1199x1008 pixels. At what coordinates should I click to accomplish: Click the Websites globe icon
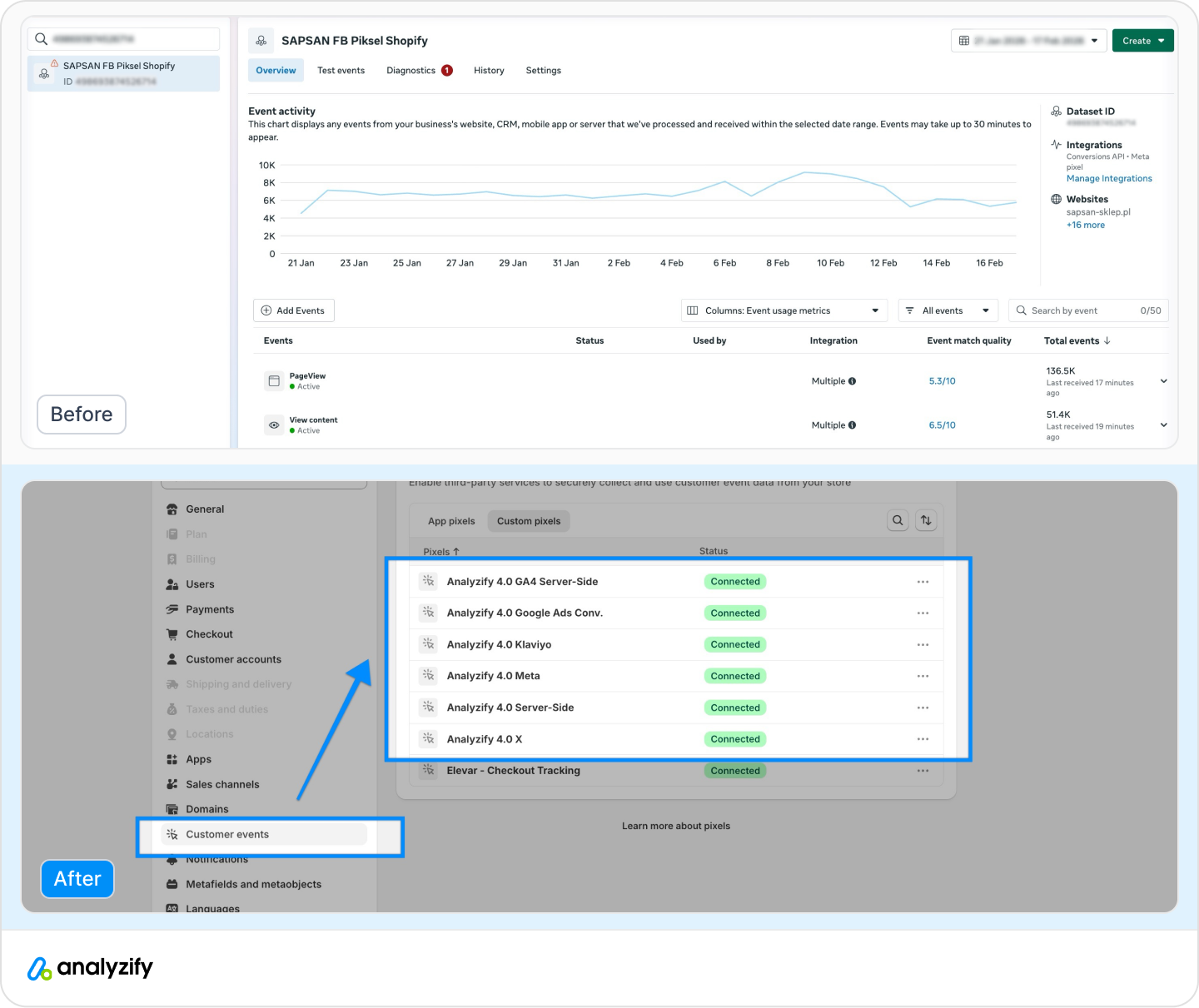1056,200
